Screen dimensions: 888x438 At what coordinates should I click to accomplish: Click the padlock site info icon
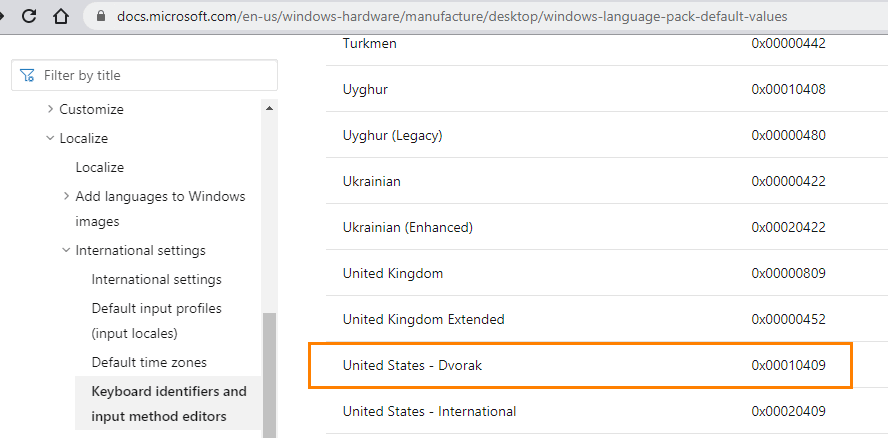pos(99,17)
